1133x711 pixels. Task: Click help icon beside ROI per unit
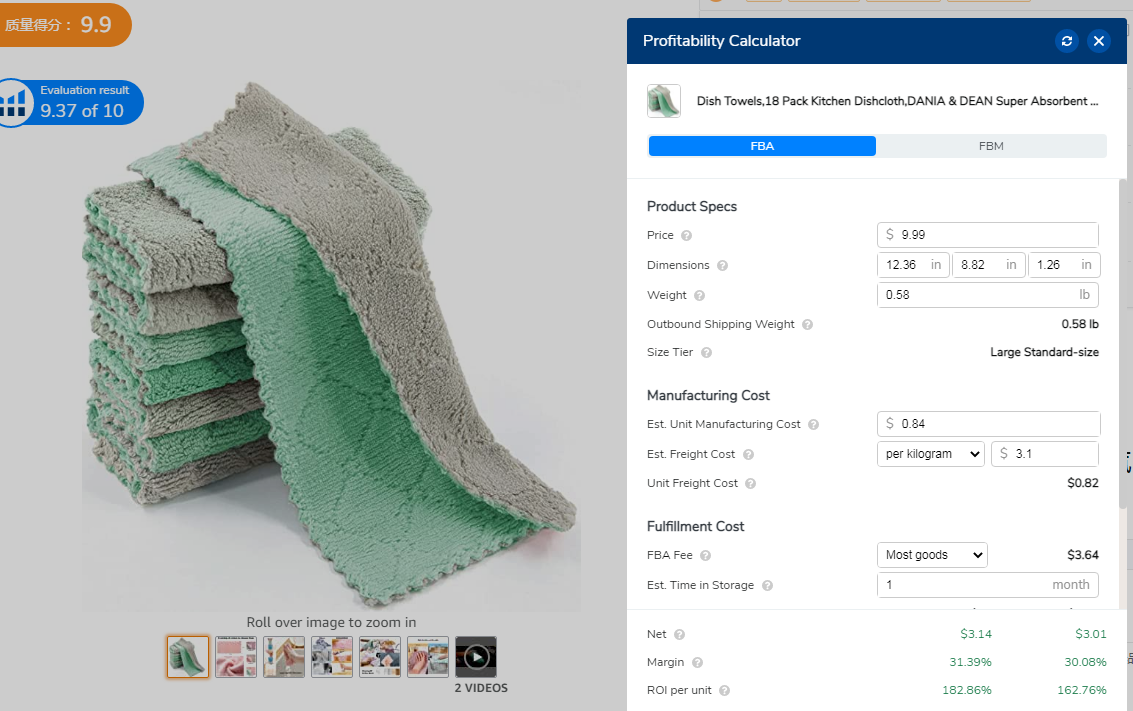724,691
